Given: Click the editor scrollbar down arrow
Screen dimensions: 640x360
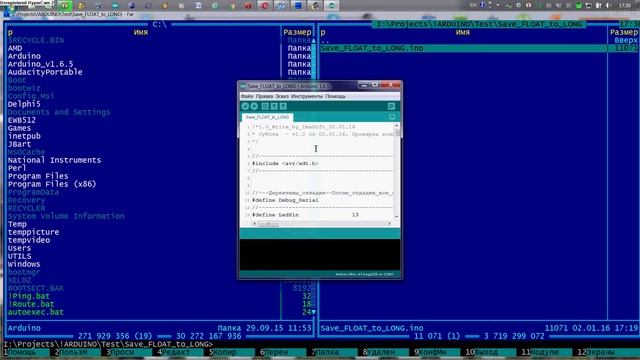Looking at the screenshot, I should 397,216.
